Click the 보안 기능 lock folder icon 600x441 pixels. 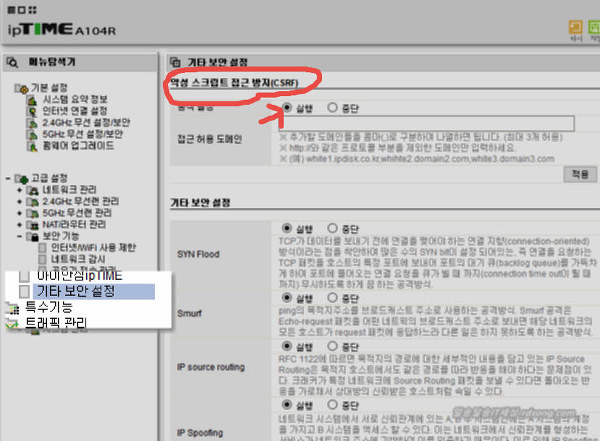pyautogui.click(x=32, y=237)
